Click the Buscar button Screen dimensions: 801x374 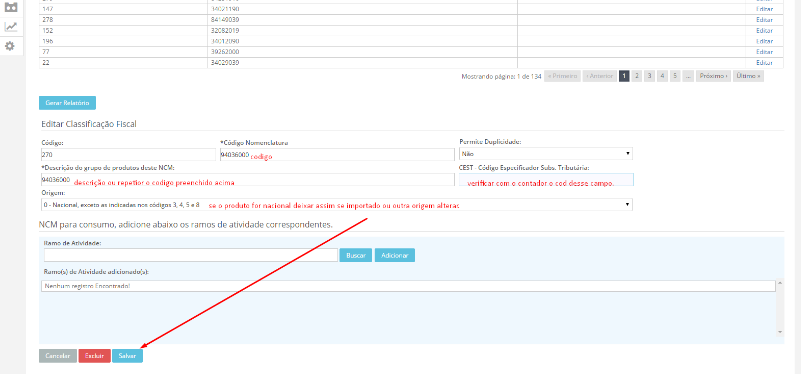pos(356,255)
